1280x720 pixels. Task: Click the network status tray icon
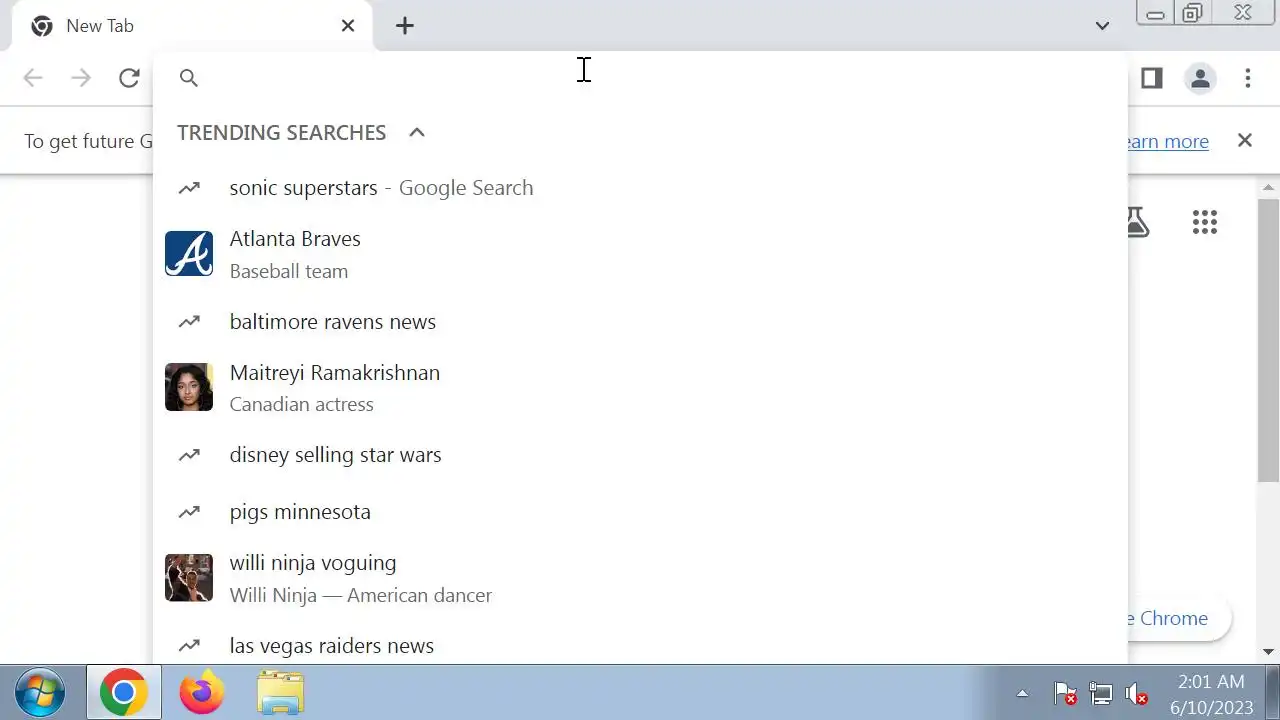[x=1101, y=693]
